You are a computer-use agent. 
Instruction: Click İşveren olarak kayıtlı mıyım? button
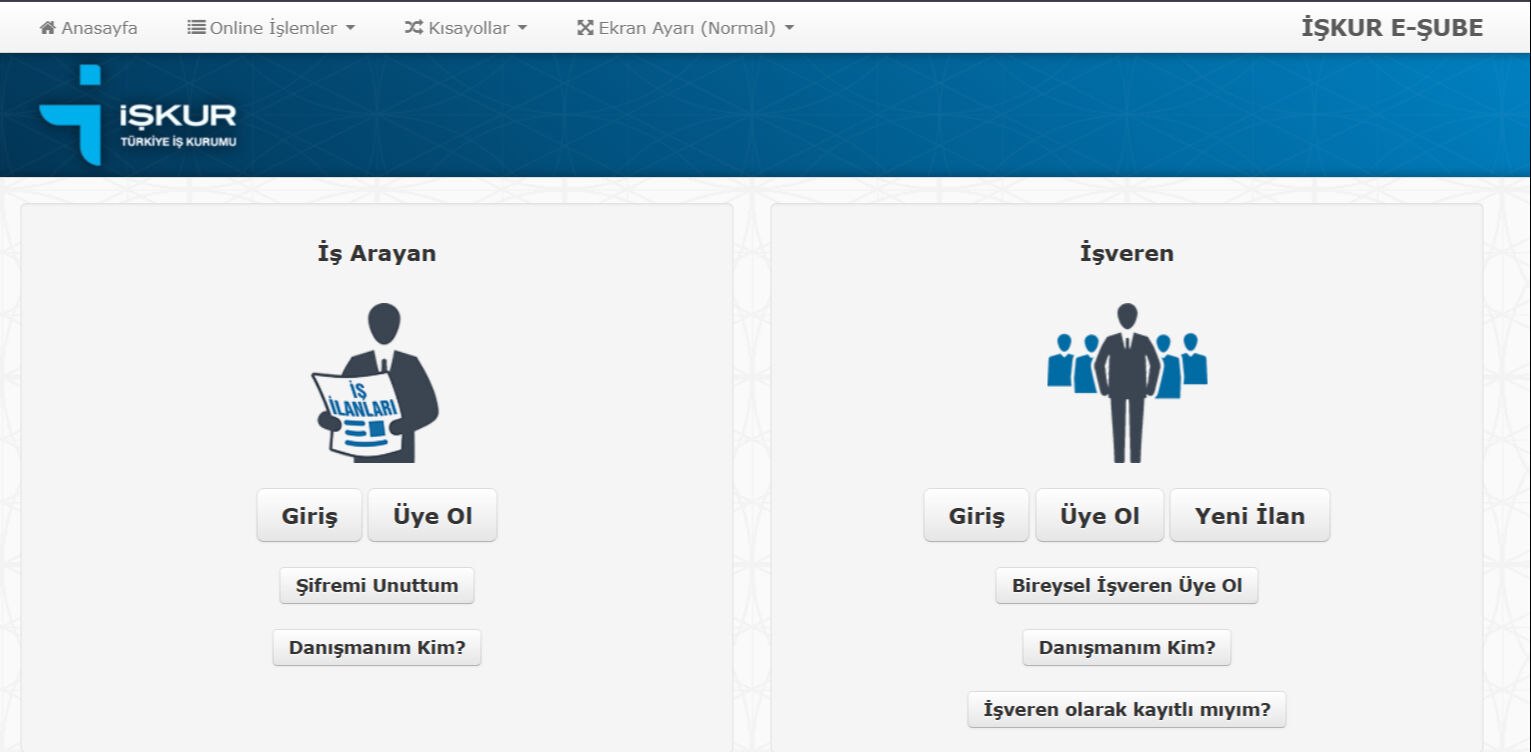click(1126, 710)
